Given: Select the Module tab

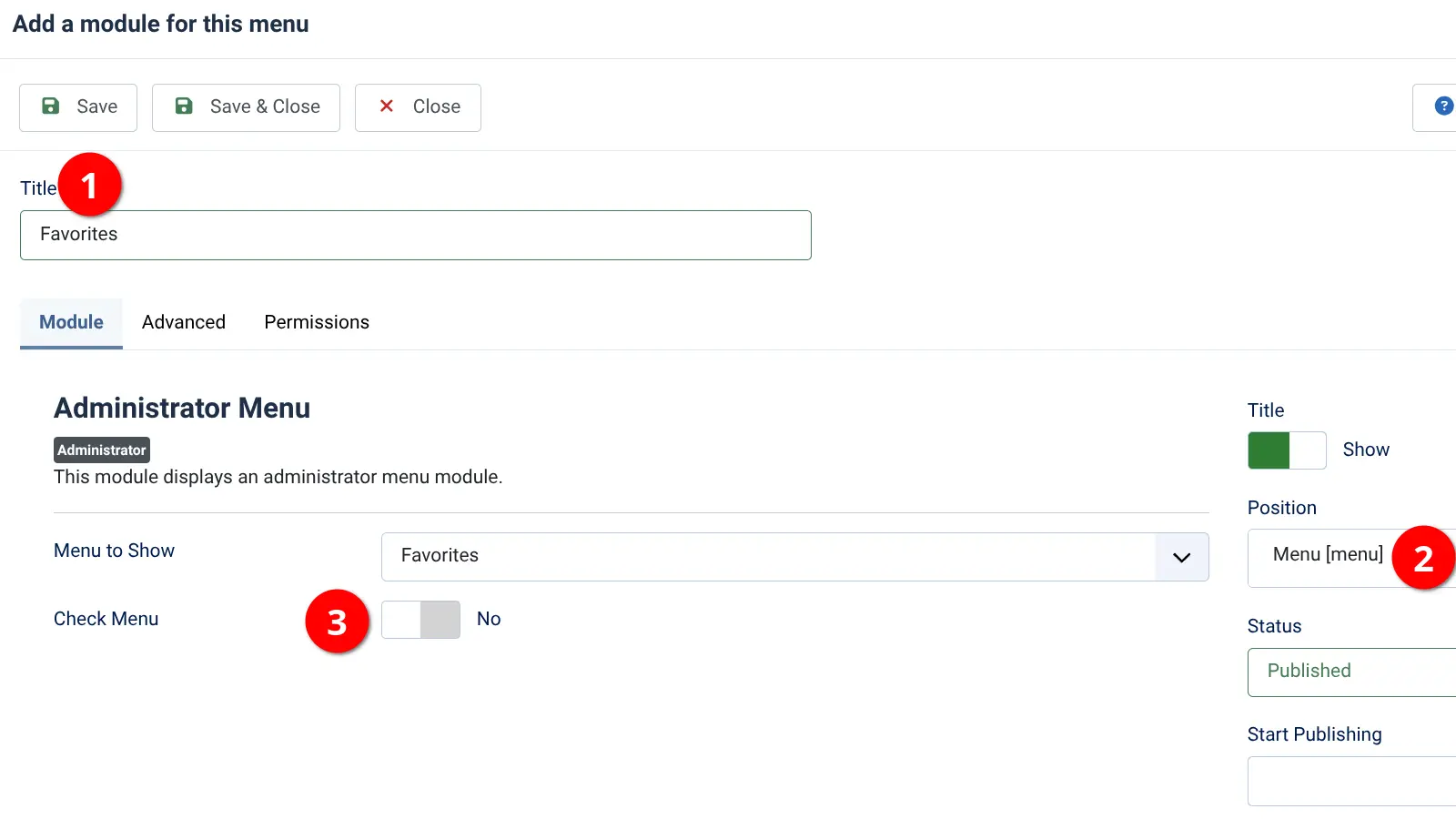Looking at the screenshot, I should [x=70, y=322].
